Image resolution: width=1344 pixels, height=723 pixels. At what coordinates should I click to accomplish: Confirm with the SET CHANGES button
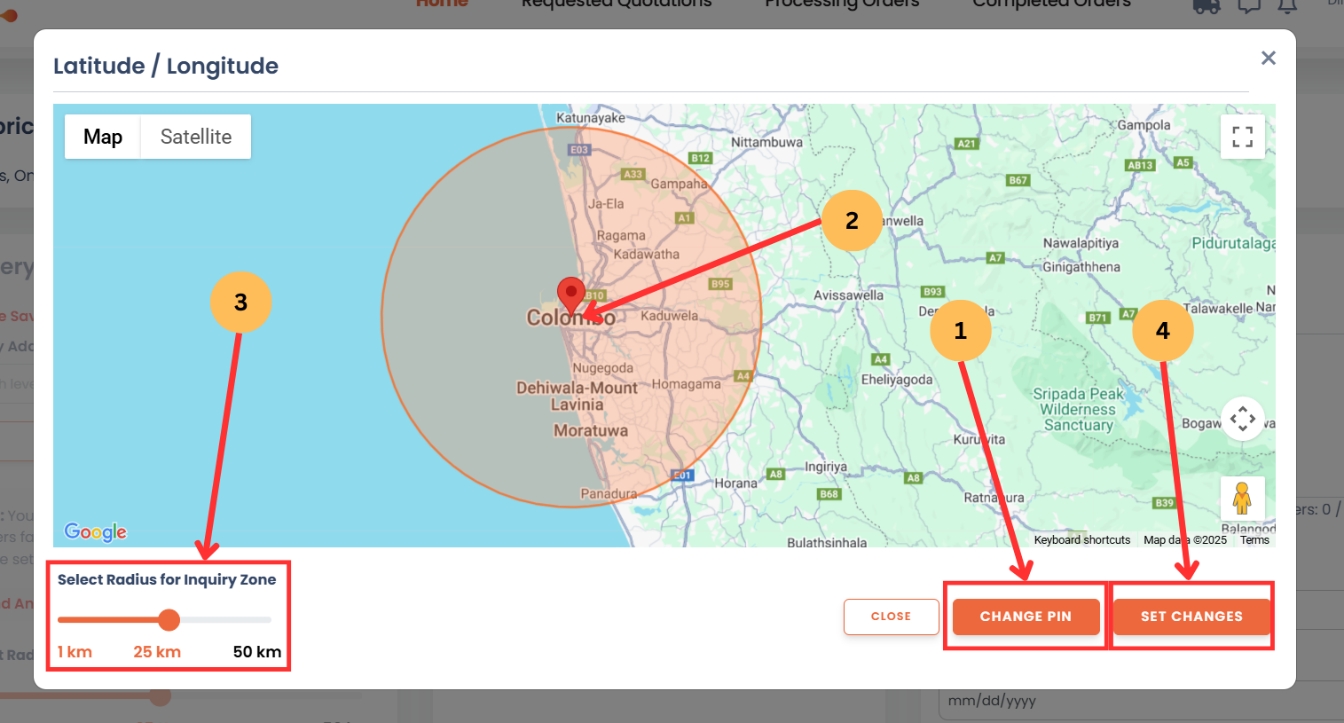click(x=1191, y=616)
